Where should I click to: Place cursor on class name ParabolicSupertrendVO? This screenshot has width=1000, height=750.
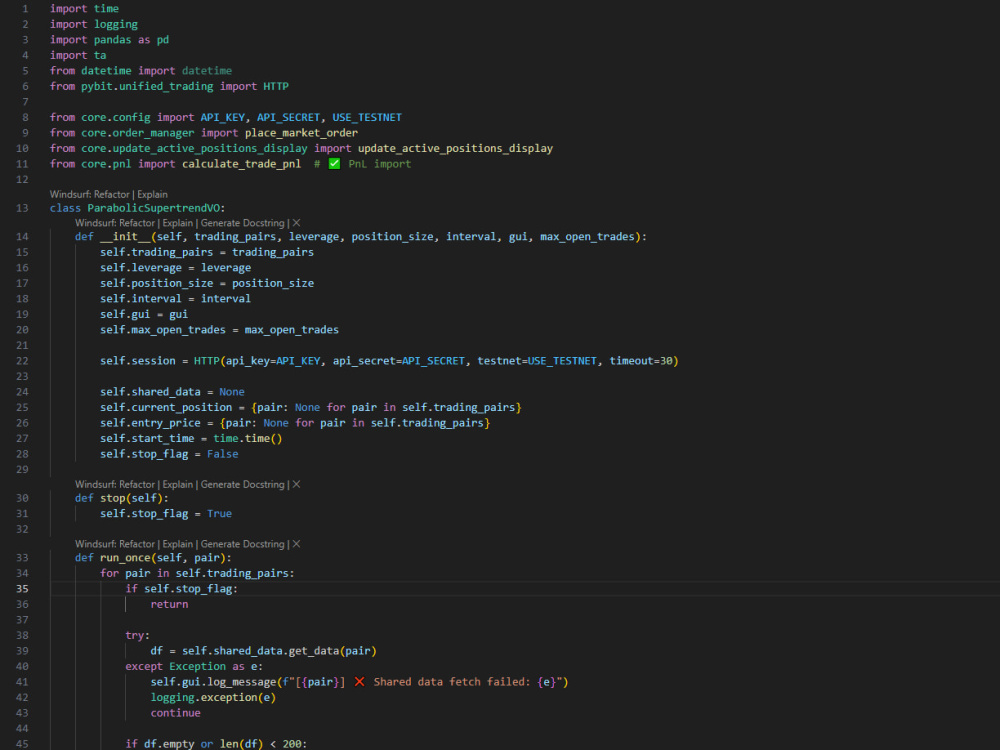154,208
